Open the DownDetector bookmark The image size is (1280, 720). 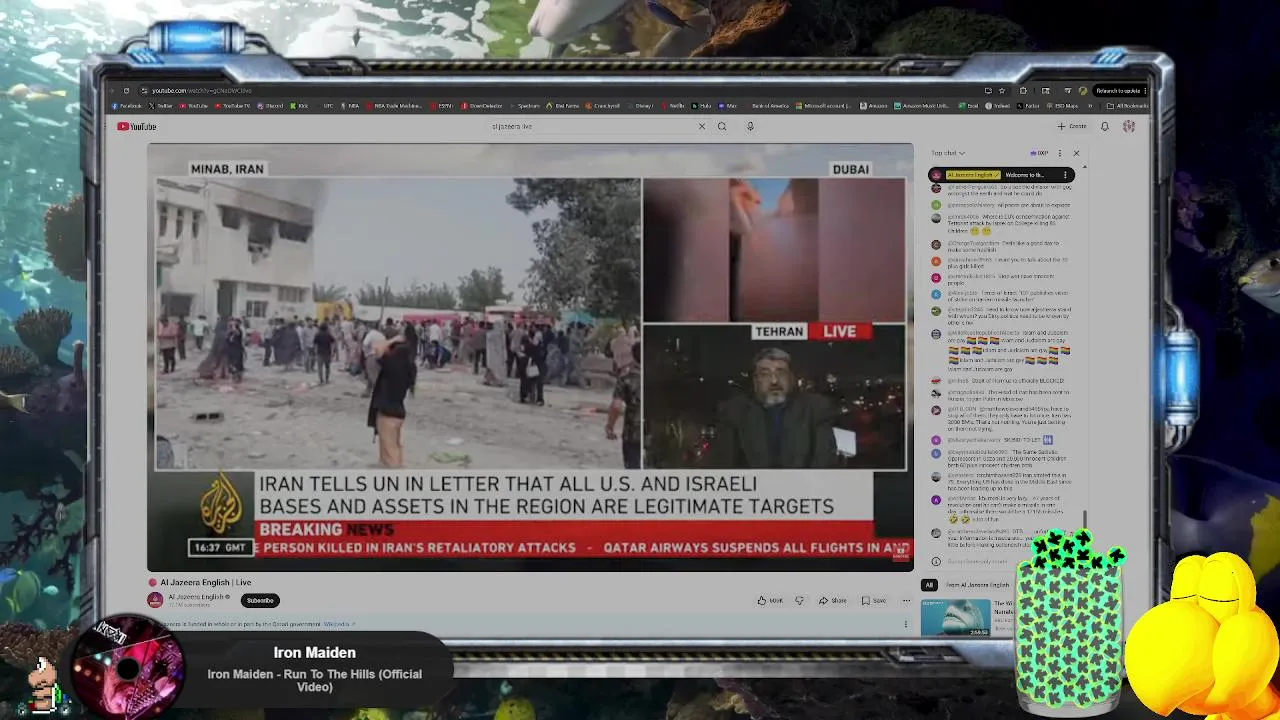tap(482, 106)
